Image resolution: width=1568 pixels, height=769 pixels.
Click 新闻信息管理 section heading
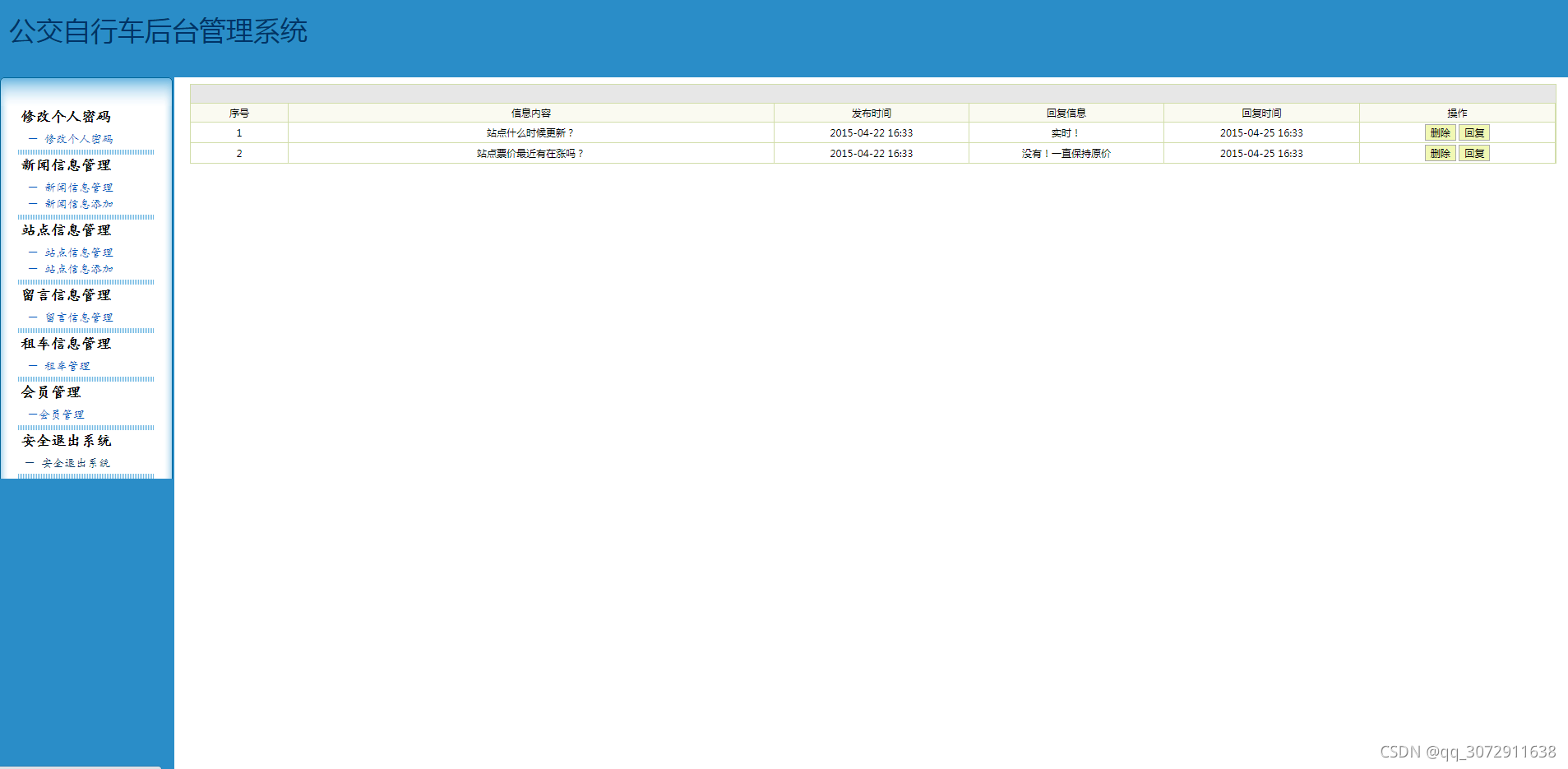66,165
